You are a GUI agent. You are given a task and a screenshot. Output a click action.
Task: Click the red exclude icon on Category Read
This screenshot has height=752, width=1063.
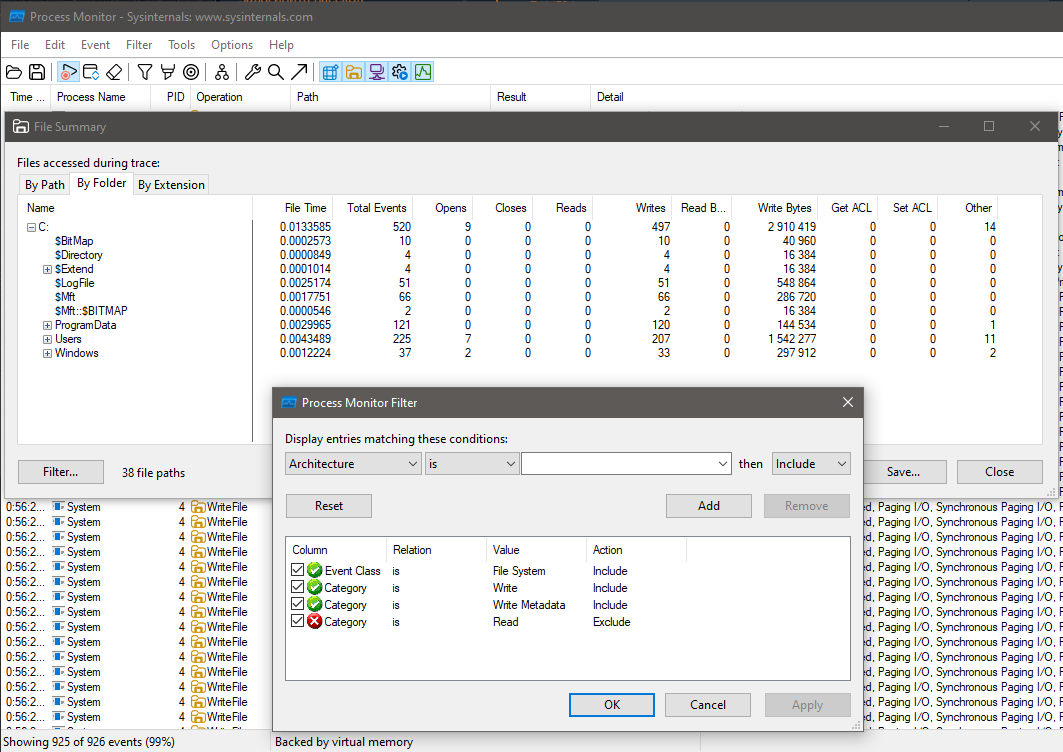tap(315, 621)
